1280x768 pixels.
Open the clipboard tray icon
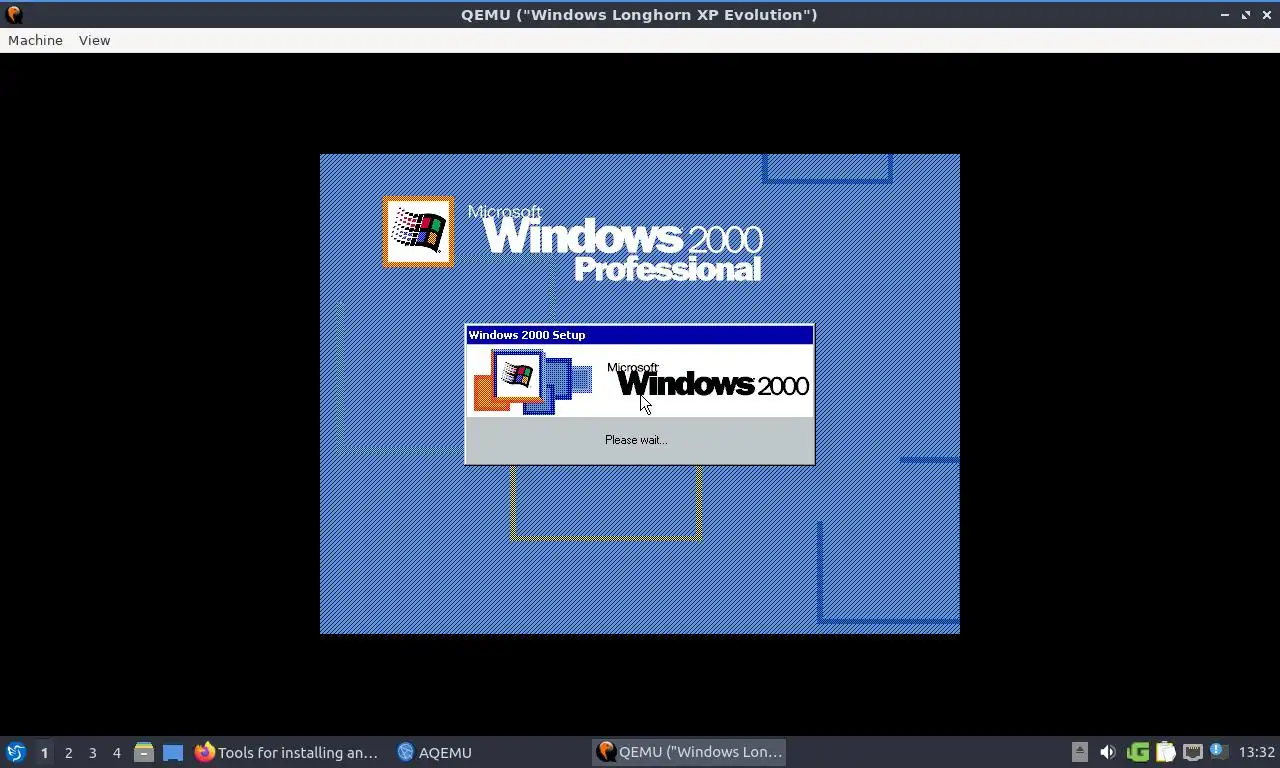[1165, 752]
